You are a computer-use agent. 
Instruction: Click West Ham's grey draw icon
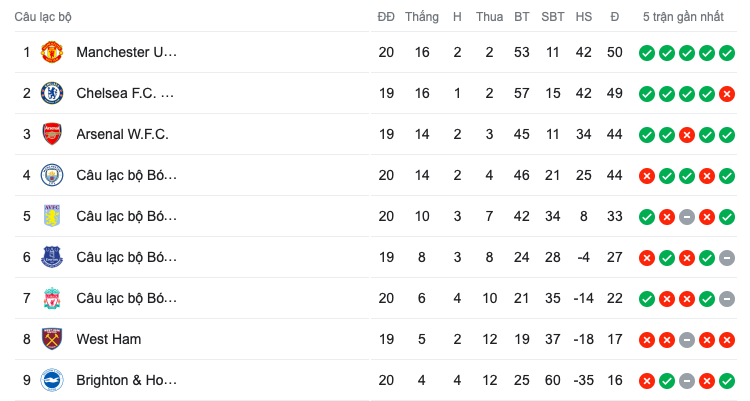tap(686, 339)
